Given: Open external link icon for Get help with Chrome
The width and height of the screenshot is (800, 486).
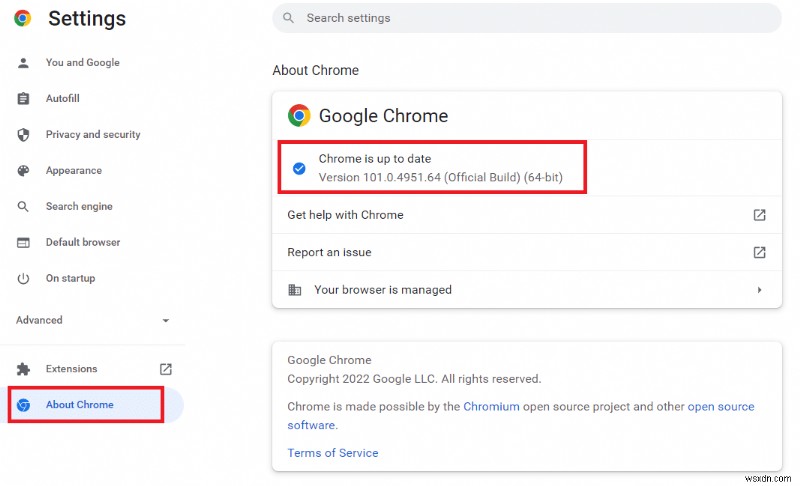Looking at the screenshot, I should point(759,215).
